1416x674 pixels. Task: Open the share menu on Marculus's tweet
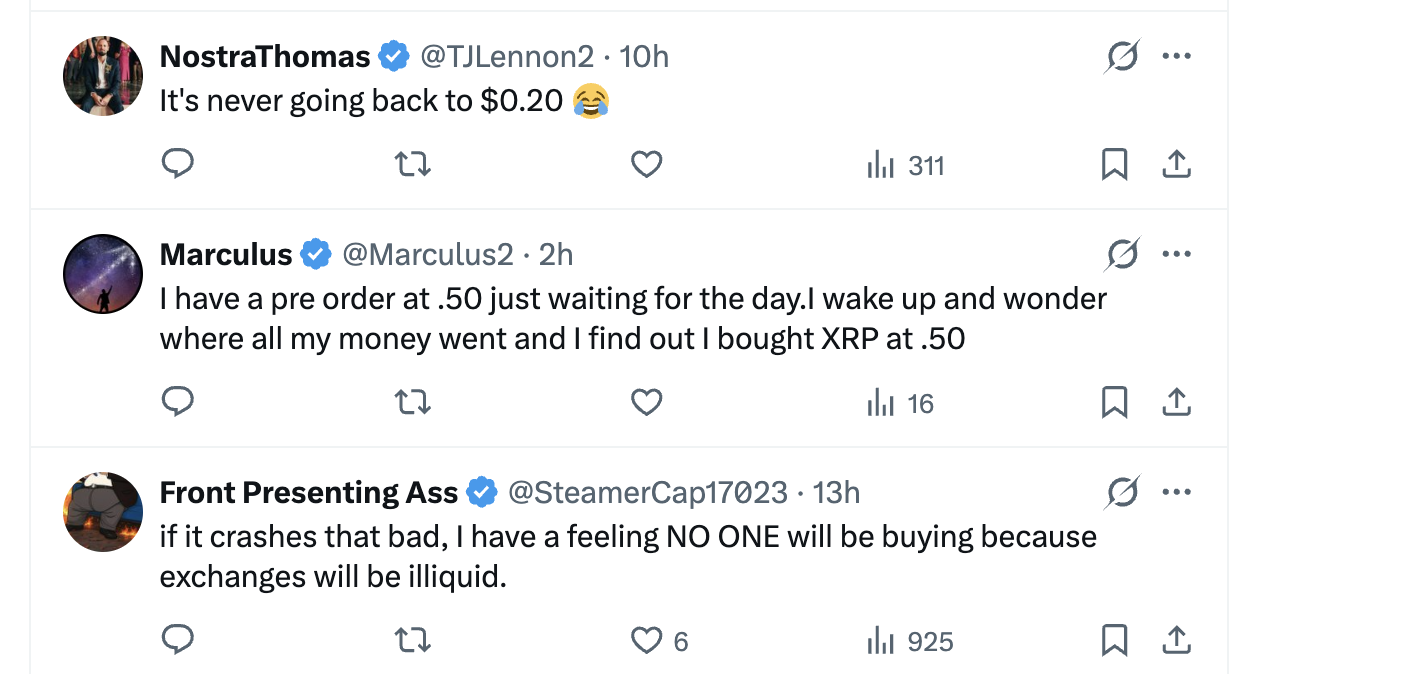coord(1176,401)
